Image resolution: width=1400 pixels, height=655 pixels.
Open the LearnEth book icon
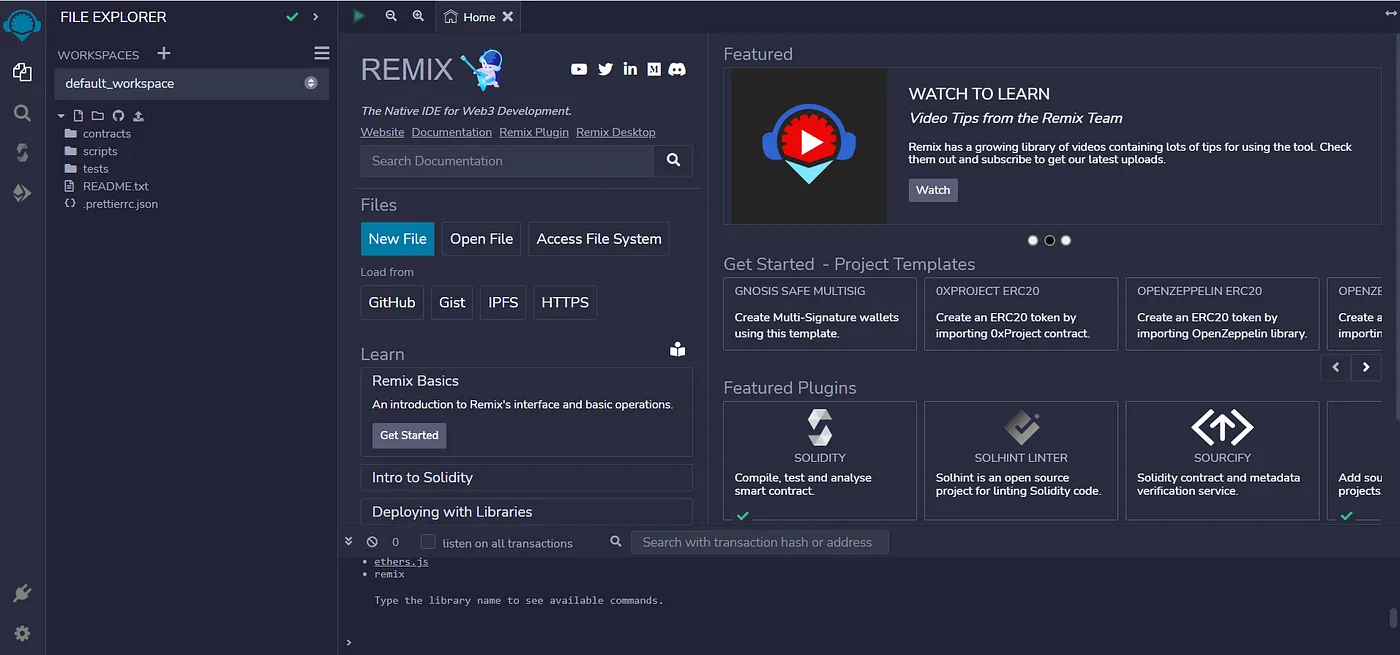[x=678, y=349]
